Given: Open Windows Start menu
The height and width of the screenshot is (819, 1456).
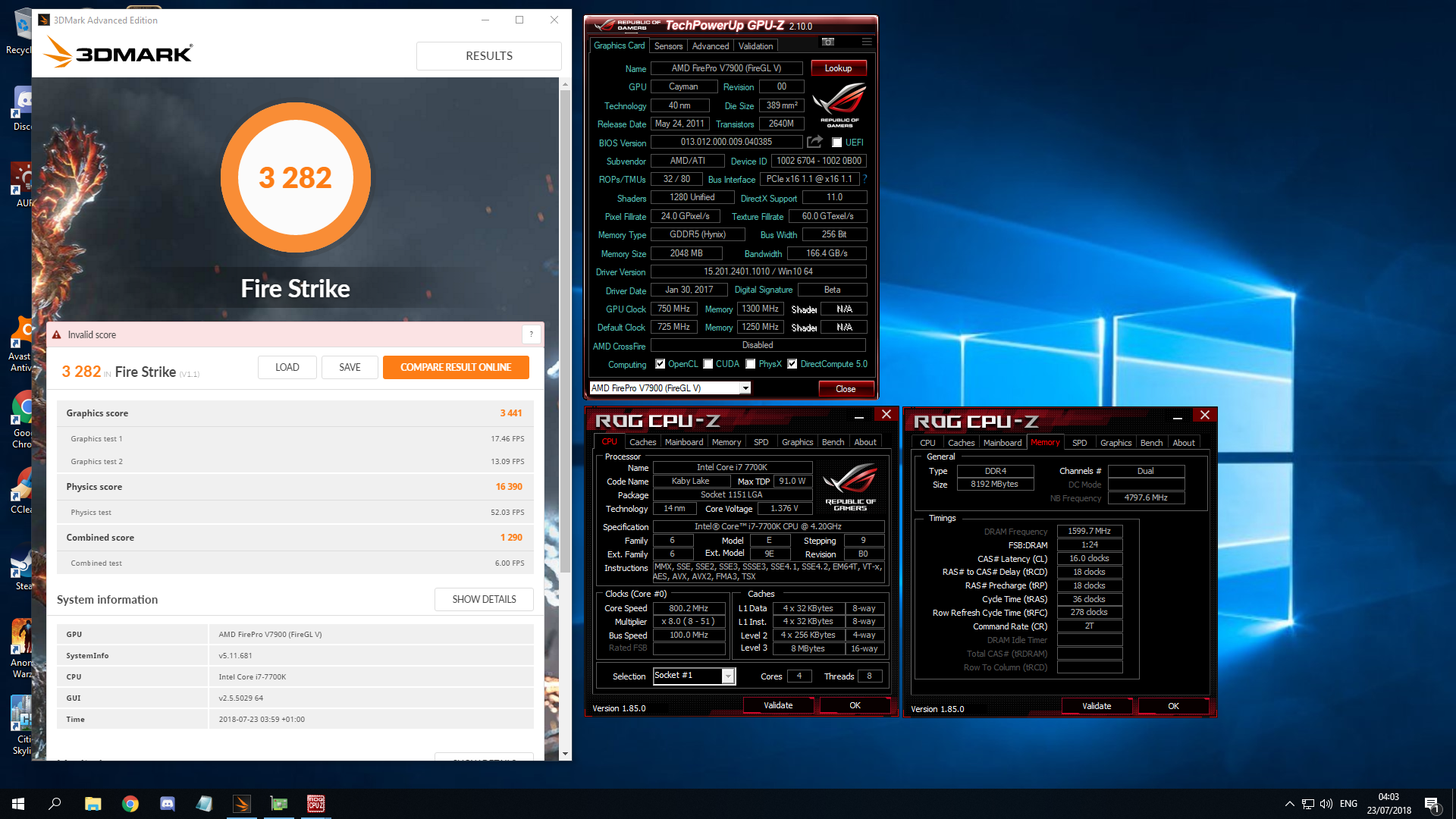Looking at the screenshot, I should tap(18, 804).
